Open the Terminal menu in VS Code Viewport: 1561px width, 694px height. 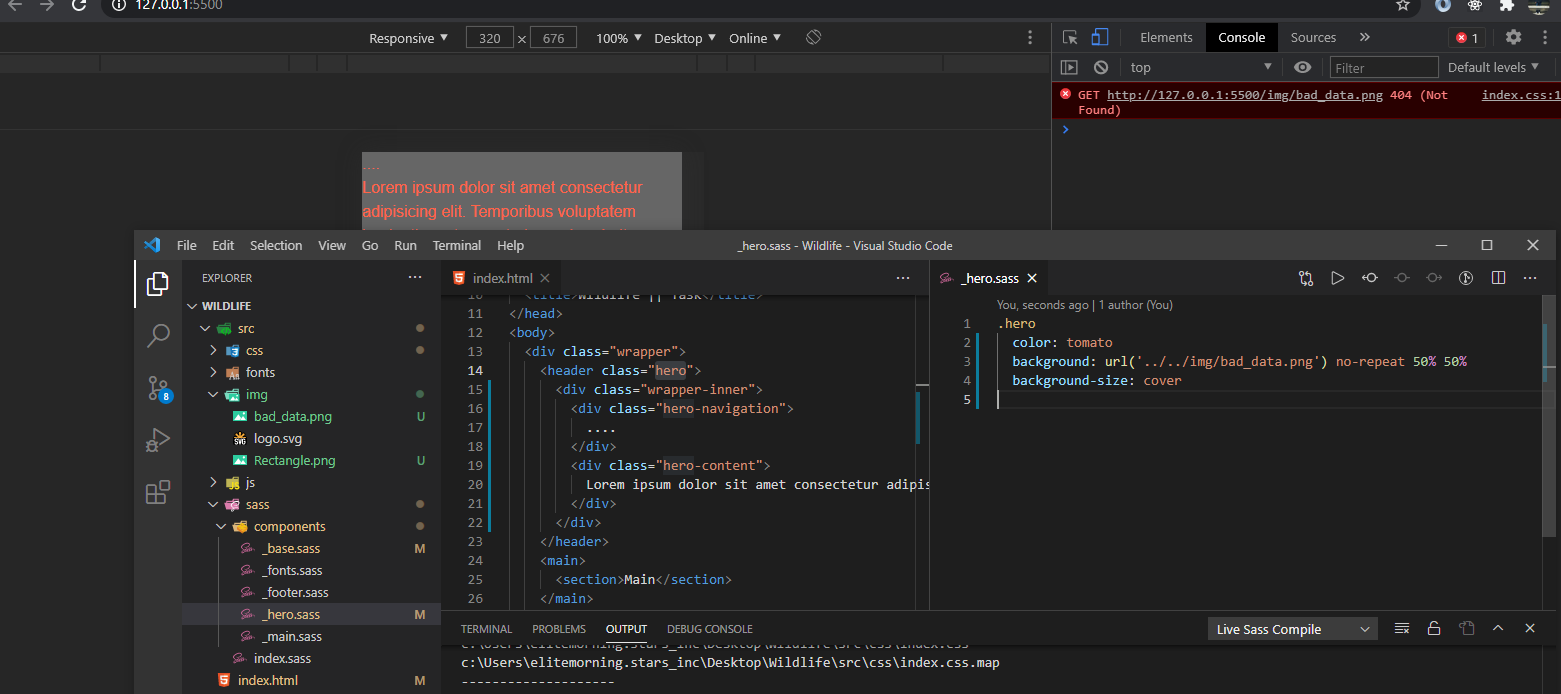pos(456,245)
